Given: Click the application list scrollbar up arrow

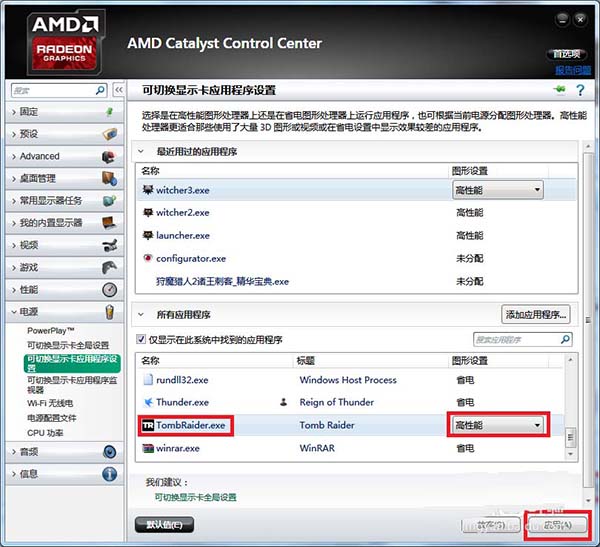Looking at the screenshot, I should coord(571,360).
